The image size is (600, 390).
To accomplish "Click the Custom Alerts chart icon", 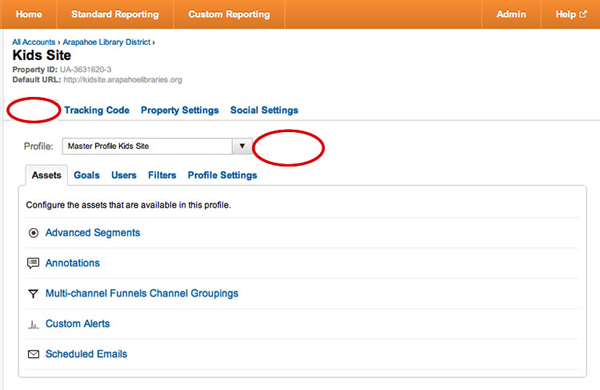I will (x=33, y=325).
